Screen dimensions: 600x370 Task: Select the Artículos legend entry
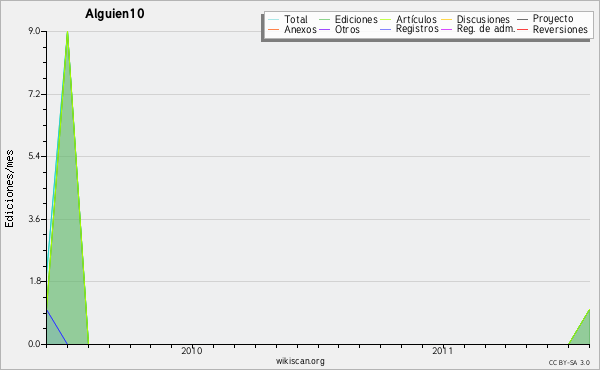click(x=416, y=19)
